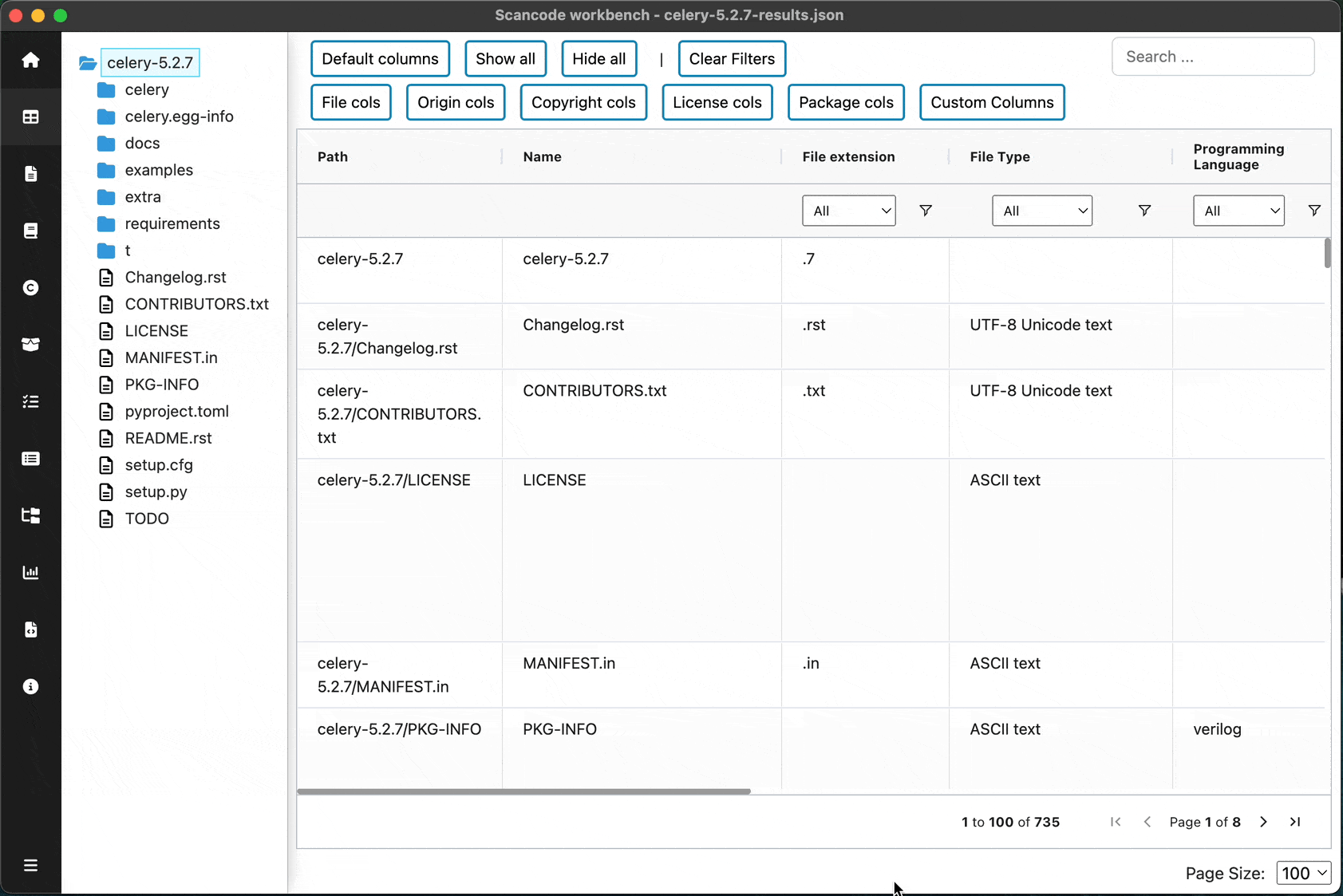1343x896 pixels.
Task: Select setup.cfg in file tree
Action: pyautogui.click(x=159, y=464)
